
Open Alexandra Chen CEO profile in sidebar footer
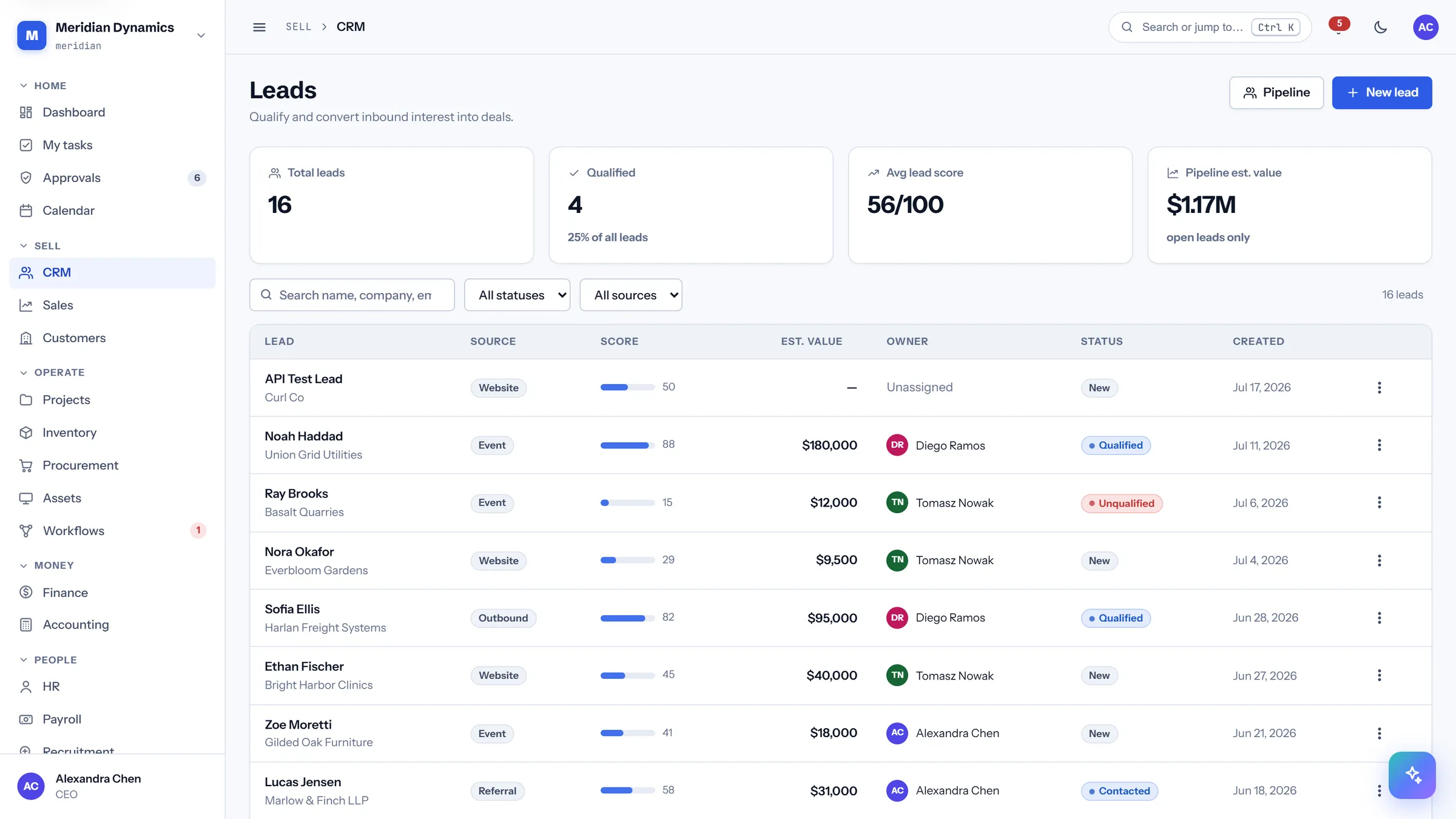point(112,786)
